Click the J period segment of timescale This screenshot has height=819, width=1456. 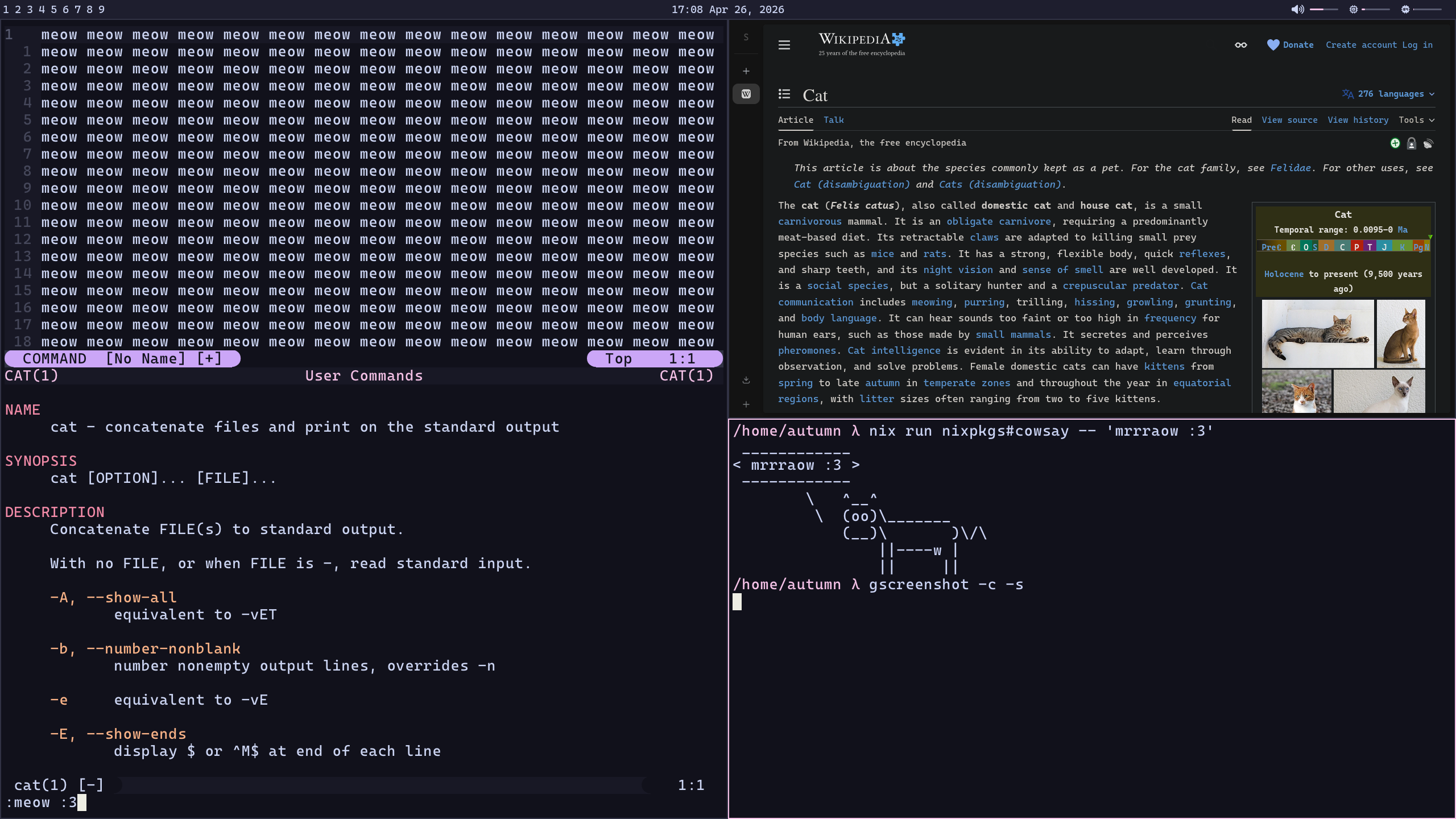pyautogui.click(x=1384, y=247)
